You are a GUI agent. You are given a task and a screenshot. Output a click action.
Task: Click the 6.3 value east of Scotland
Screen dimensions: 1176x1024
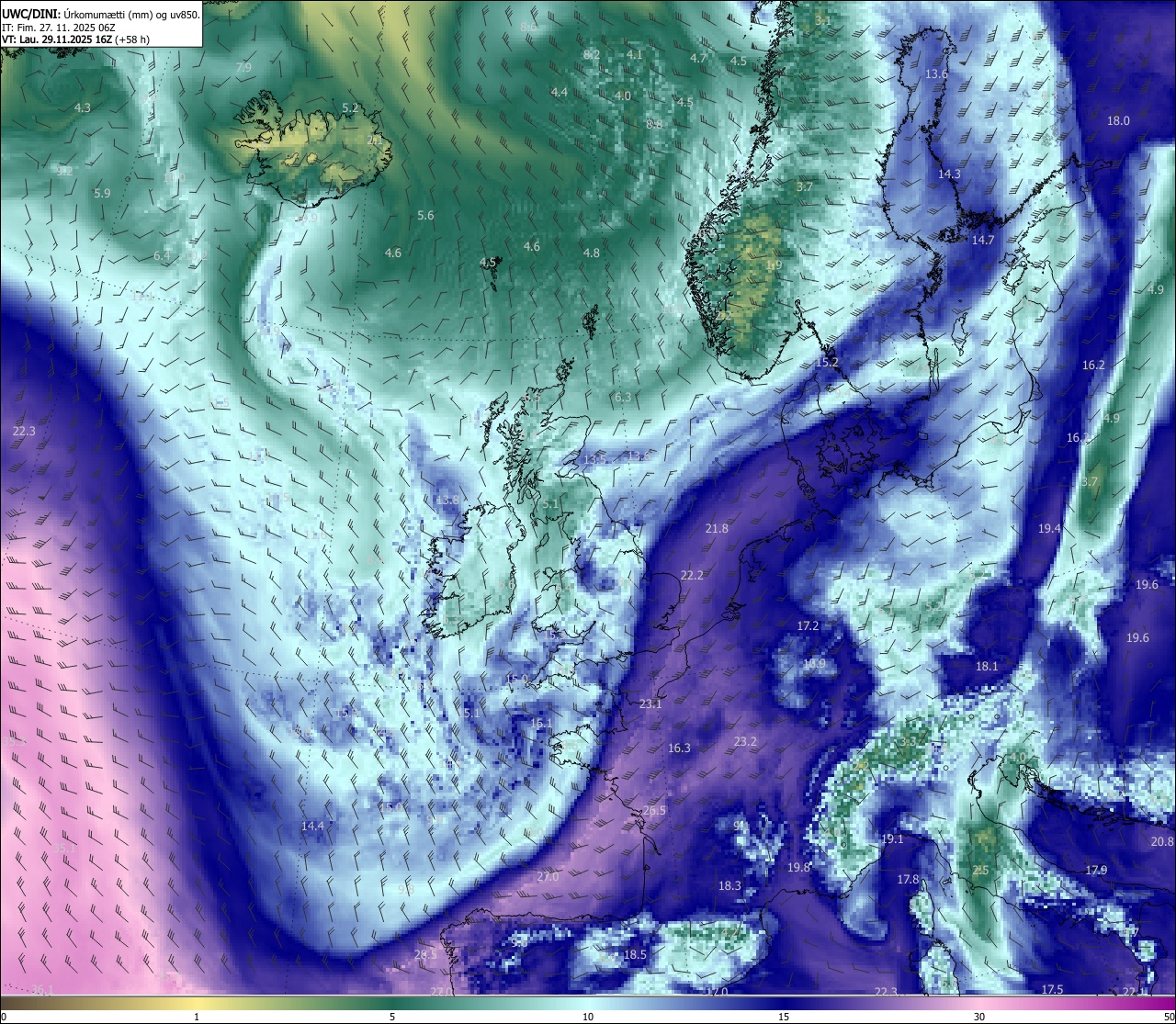coord(623,398)
